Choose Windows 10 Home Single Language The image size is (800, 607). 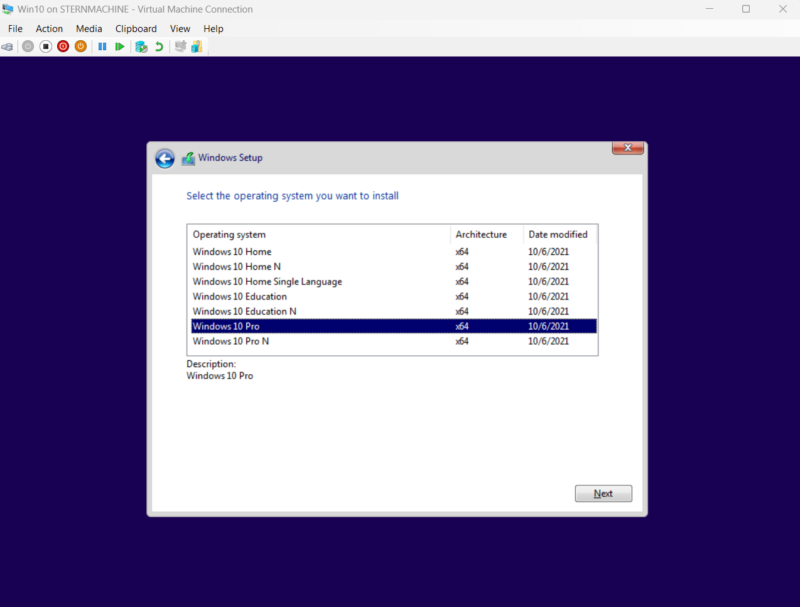pos(393,282)
